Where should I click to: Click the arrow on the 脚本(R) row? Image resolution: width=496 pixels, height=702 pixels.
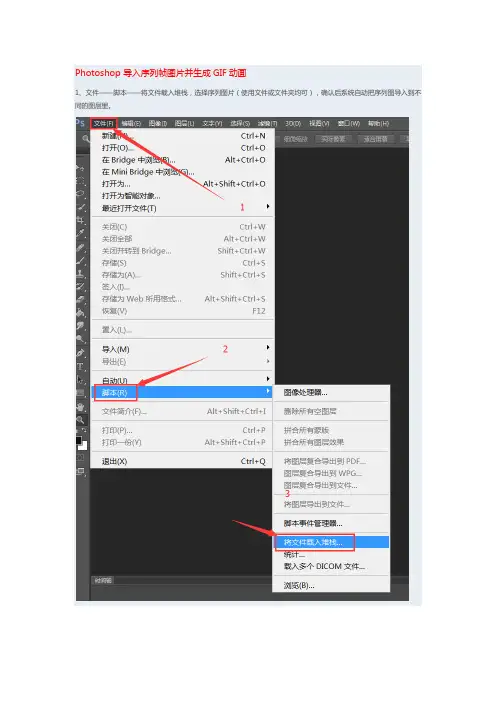268,391
